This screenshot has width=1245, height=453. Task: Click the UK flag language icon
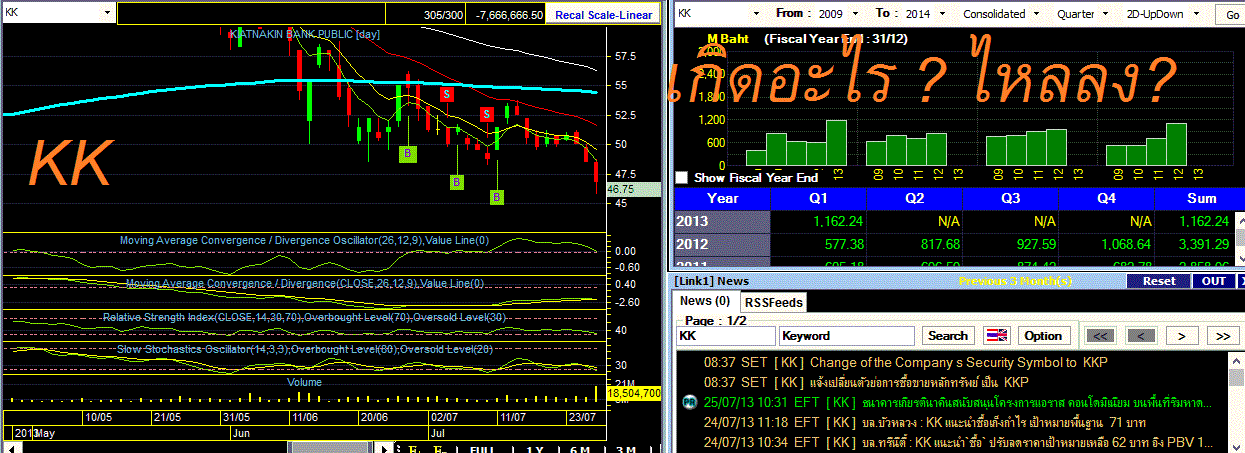997,336
